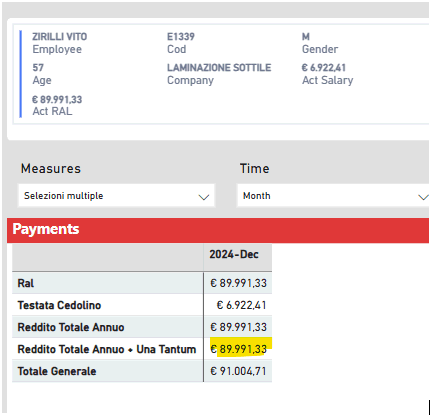The image size is (441, 415).
Task: Select the Reddito Totale Annuo + Una Tantum row label
Action: tap(107, 349)
